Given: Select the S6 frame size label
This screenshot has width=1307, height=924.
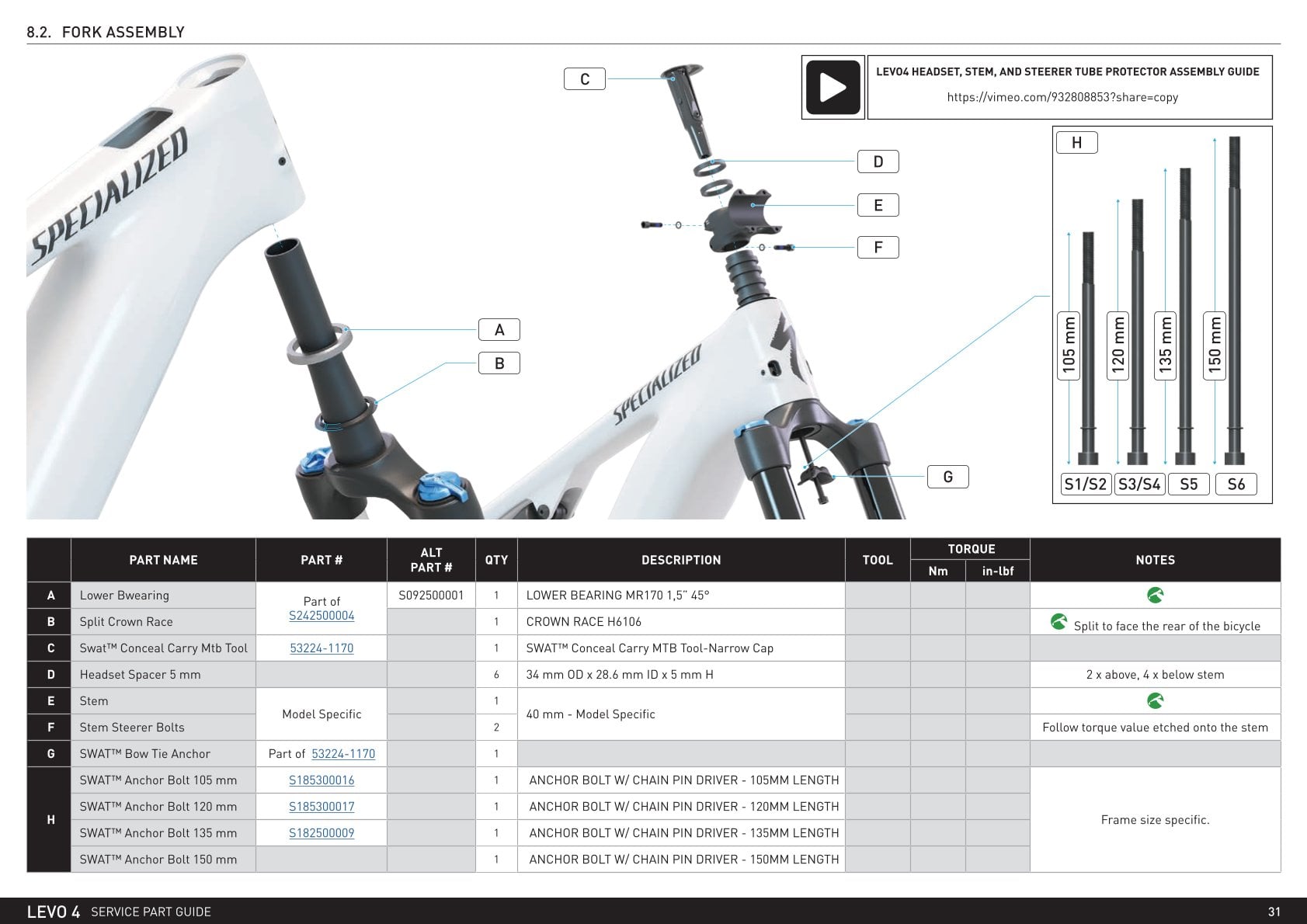Looking at the screenshot, I should (x=1236, y=485).
